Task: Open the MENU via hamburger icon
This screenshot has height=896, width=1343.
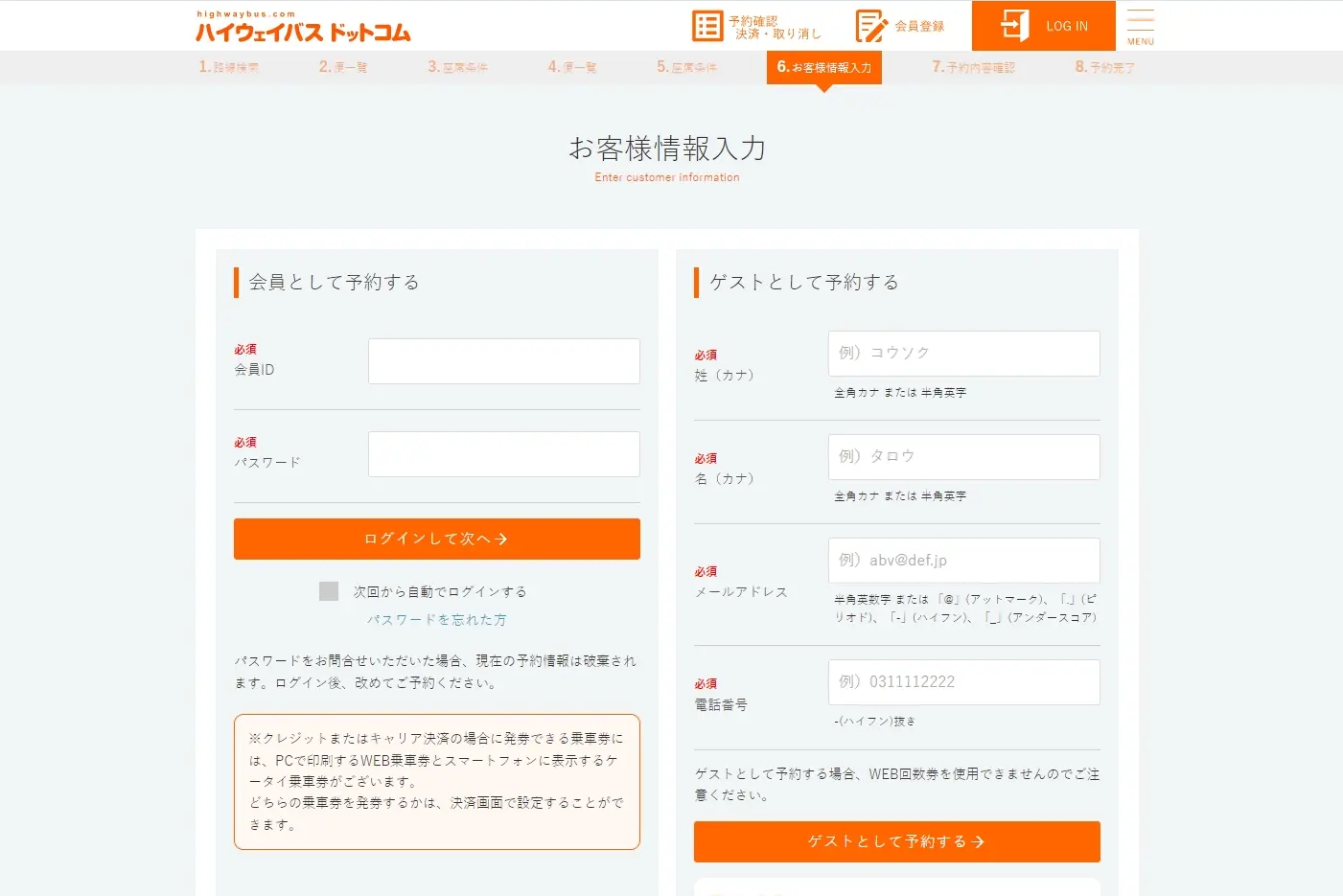Action: (x=1139, y=26)
